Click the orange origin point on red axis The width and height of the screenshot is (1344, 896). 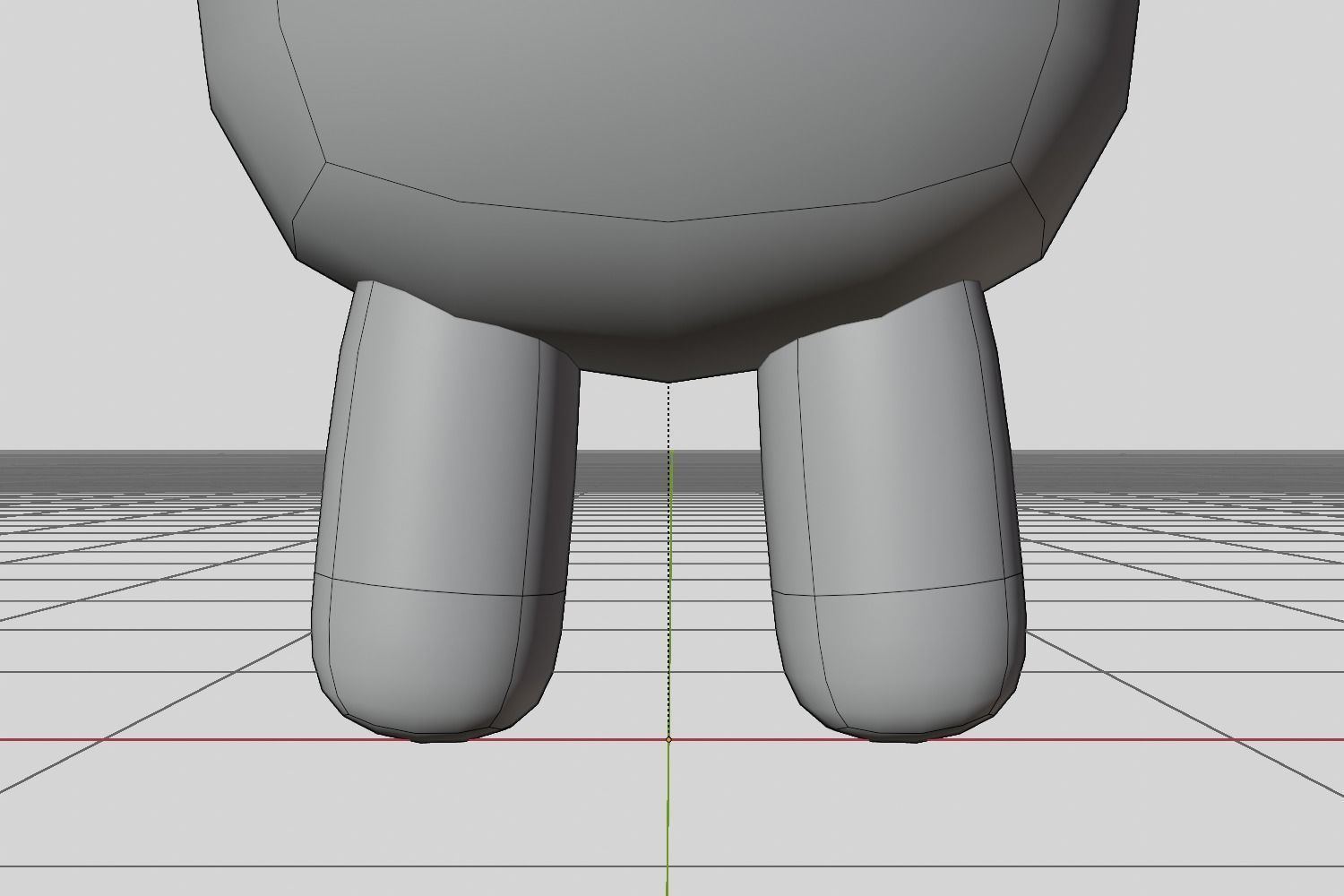[668, 740]
